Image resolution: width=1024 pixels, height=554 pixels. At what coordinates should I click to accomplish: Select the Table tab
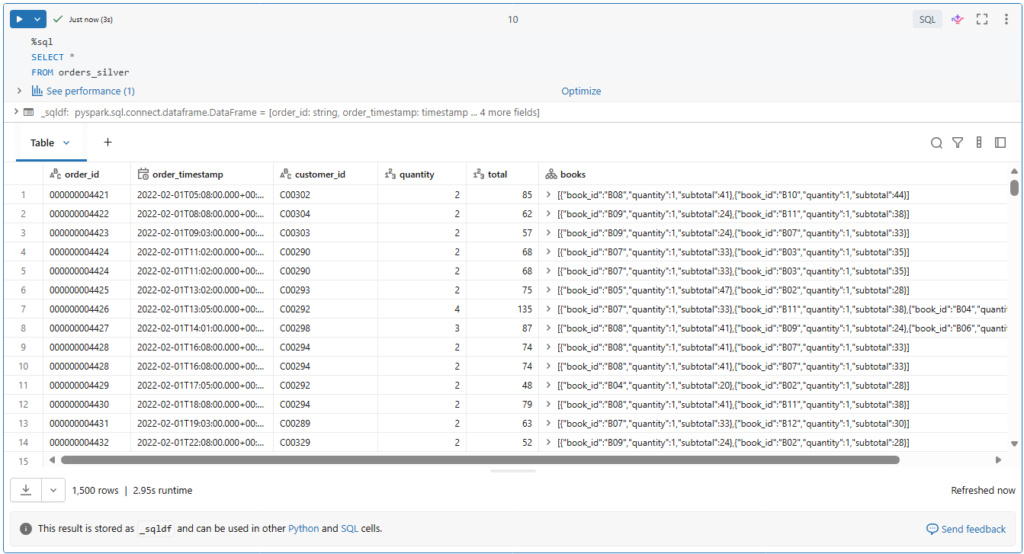tap(50, 143)
